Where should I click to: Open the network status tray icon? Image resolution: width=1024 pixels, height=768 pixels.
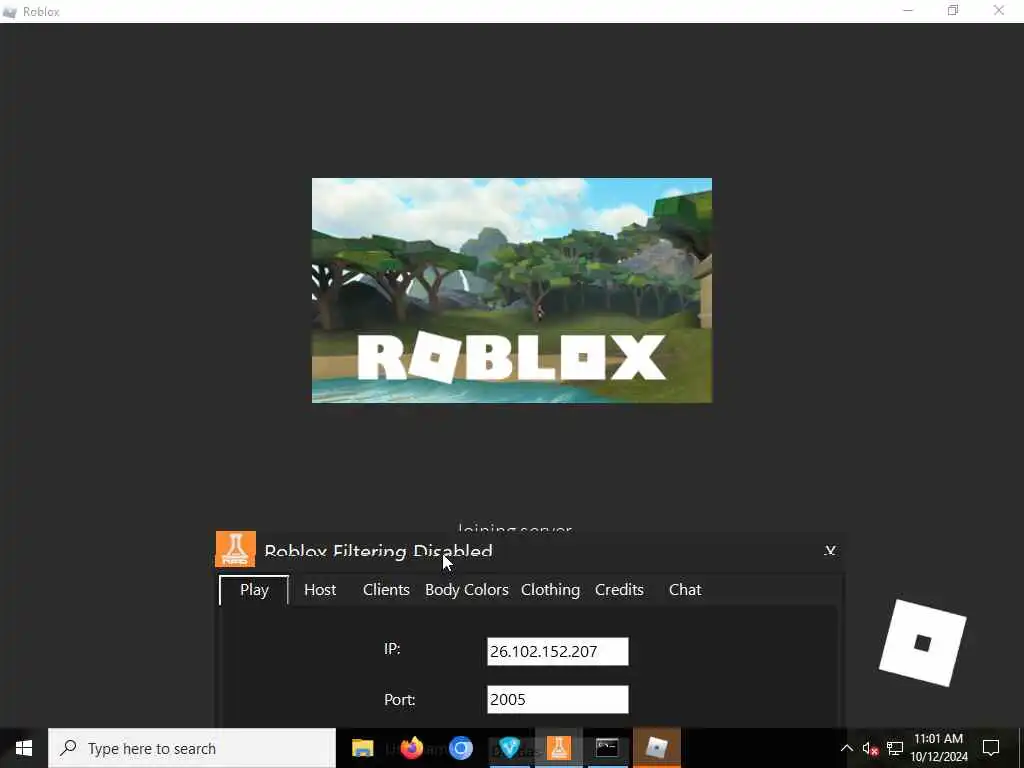click(895, 748)
